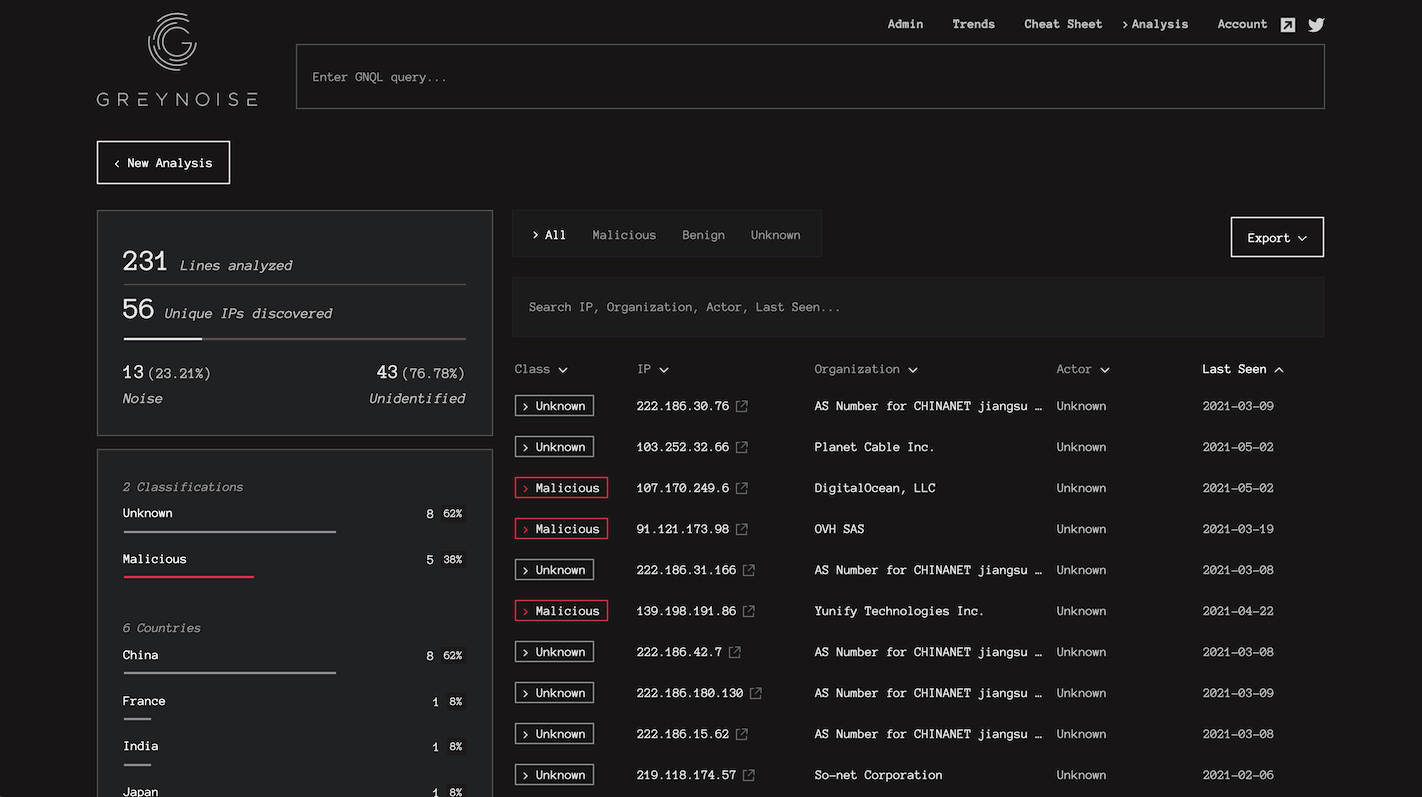The image size is (1422, 797).
Task: Open external link icon for 107.170.249.6
Action: (x=742, y=488)
